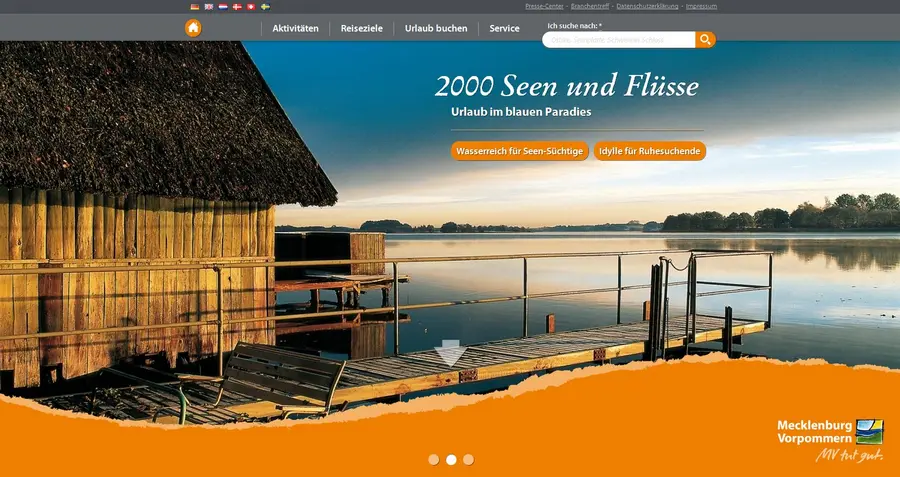
Task: Open the Urlaub buchen menu
Action: click(436, 29)
